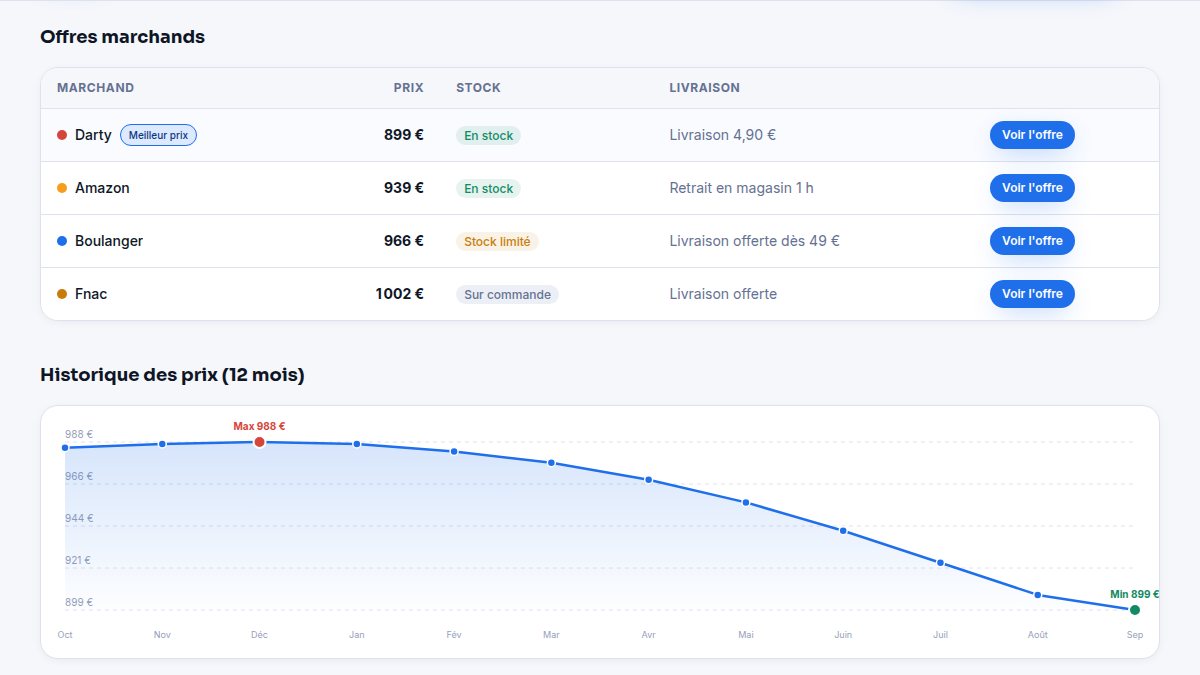Click the PRIX column header
This screenshot has height=675, width=1200.
(x=408, y=88)
